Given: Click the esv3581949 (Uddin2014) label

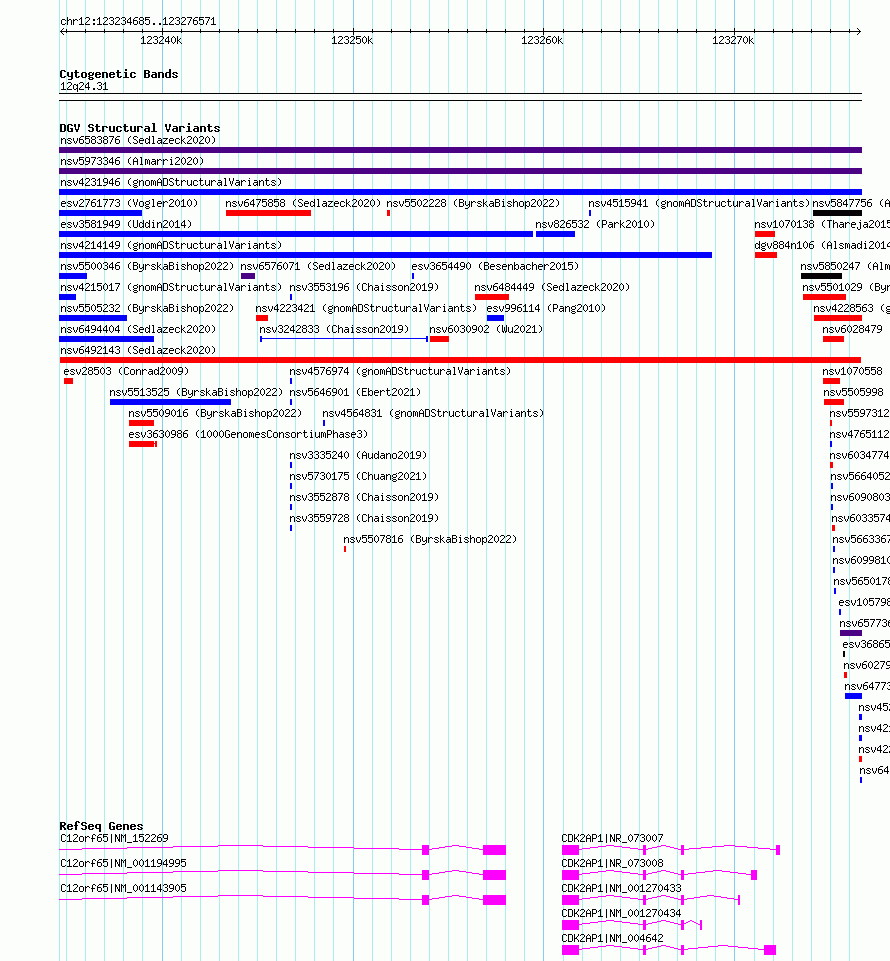Looking at the screenshot, I should tap(126, 224).
